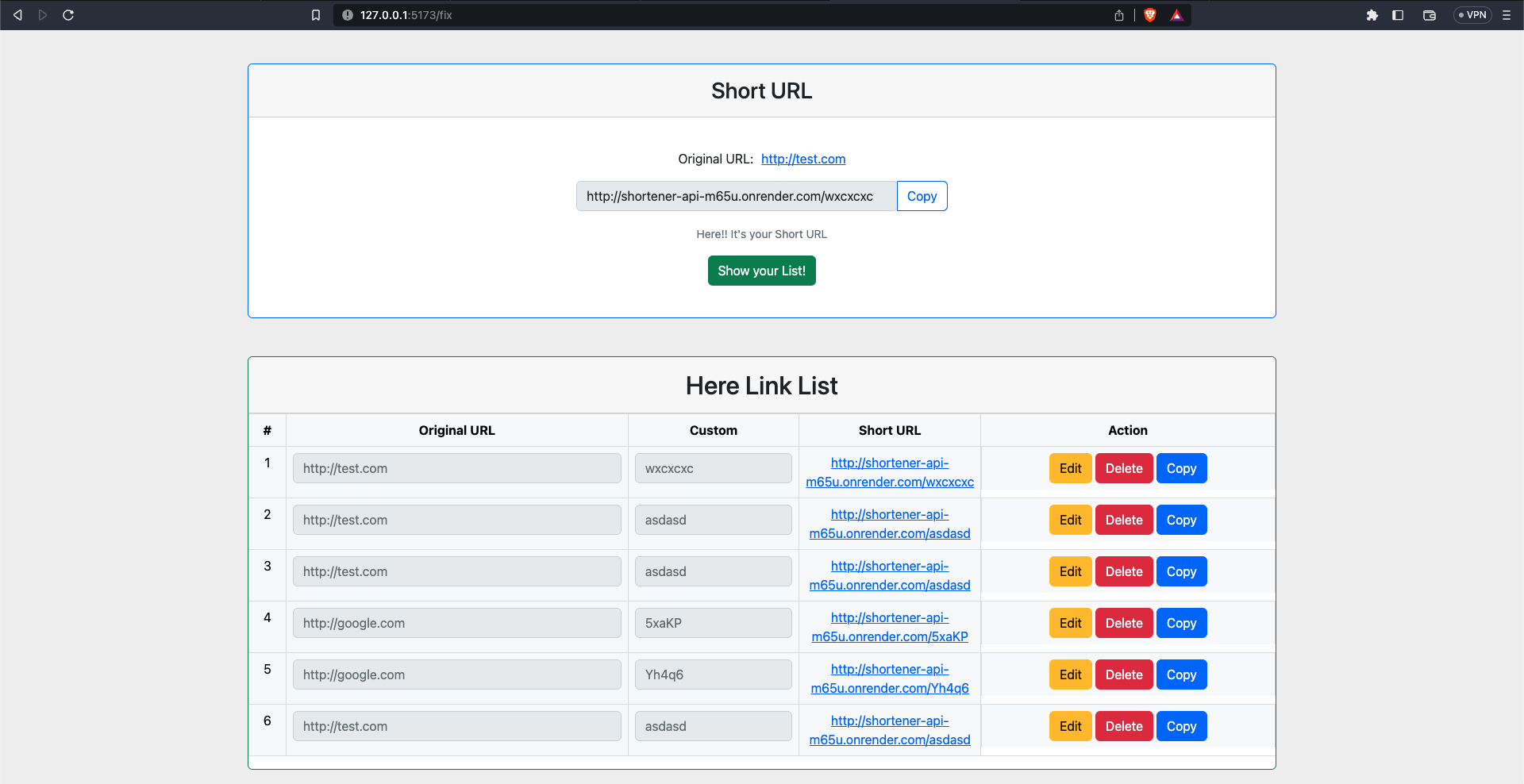Open the http://test.com original URL link
The width and height of the screenshot is (1524, 784).
pyautogui.click(x=803, y=159)
